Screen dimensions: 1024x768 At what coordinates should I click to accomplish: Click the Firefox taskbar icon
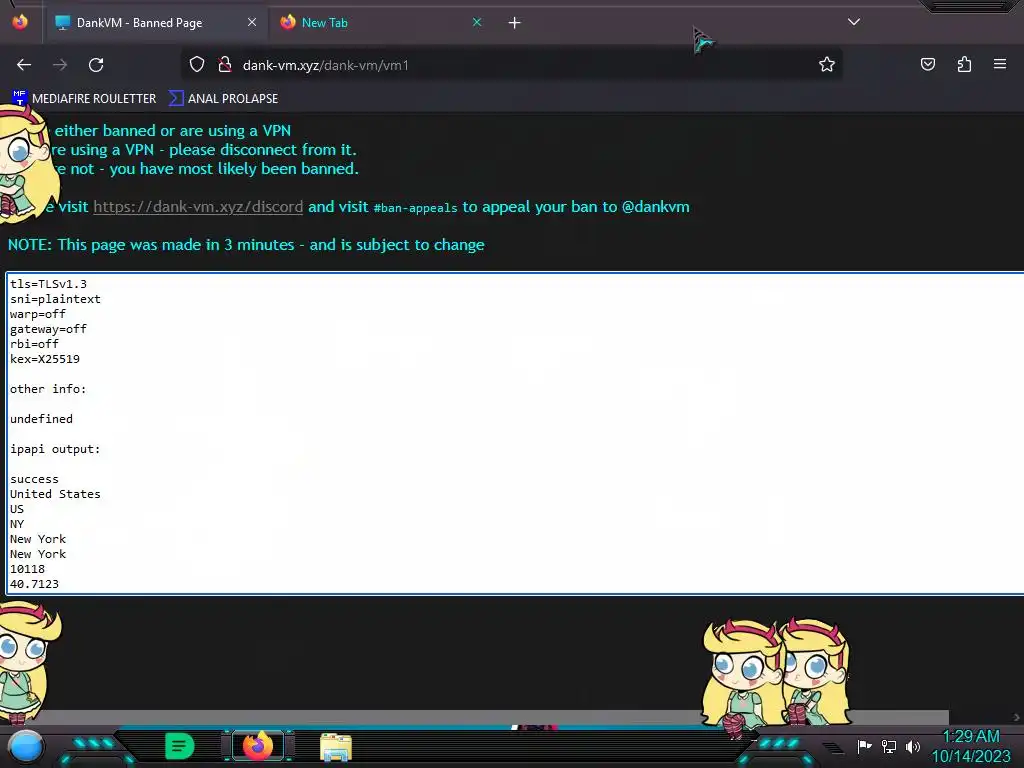[258, 746]
